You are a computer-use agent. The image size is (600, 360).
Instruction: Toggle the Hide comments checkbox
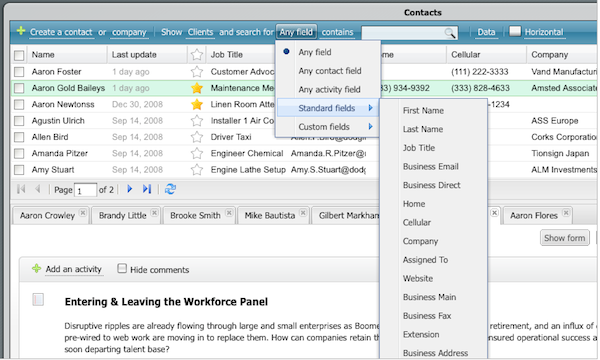click(x=122, y=269)
